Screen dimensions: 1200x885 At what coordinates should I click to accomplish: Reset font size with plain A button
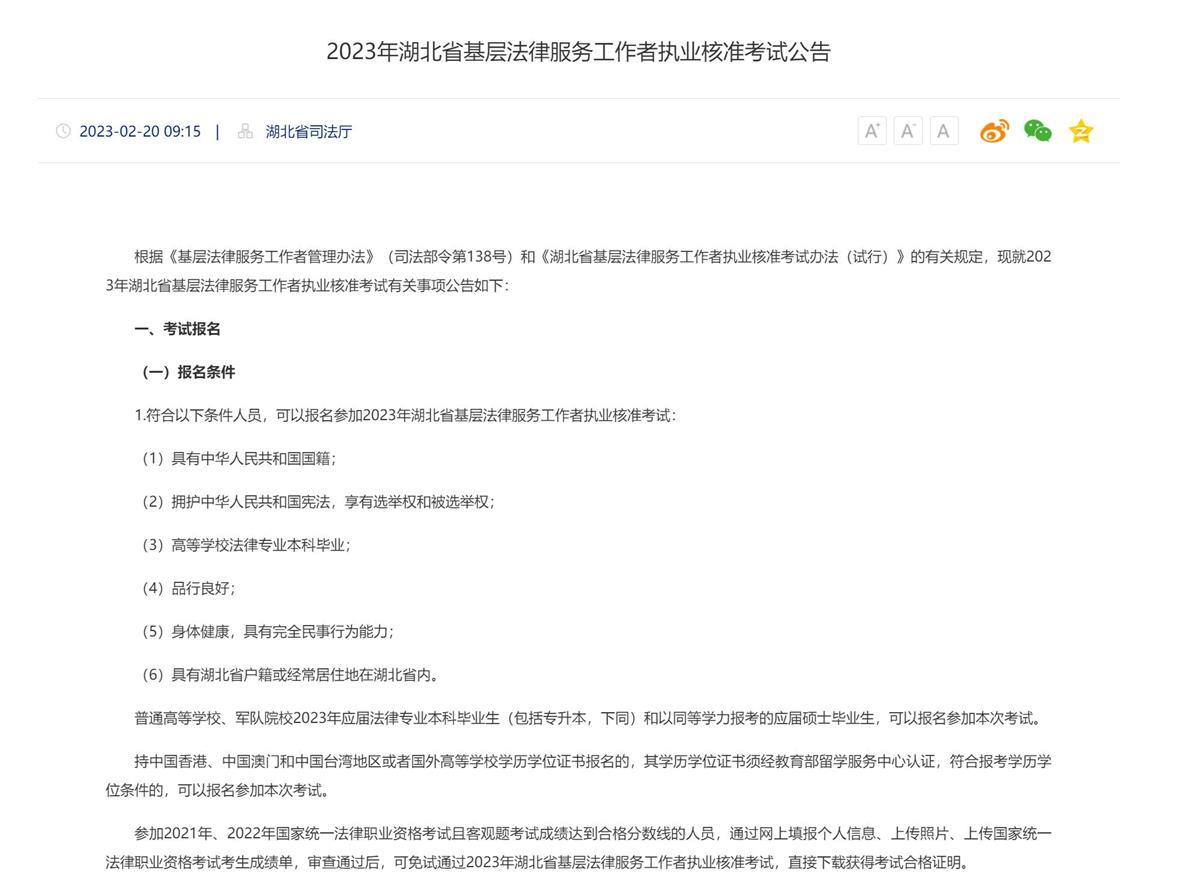[x=944, y=131]
